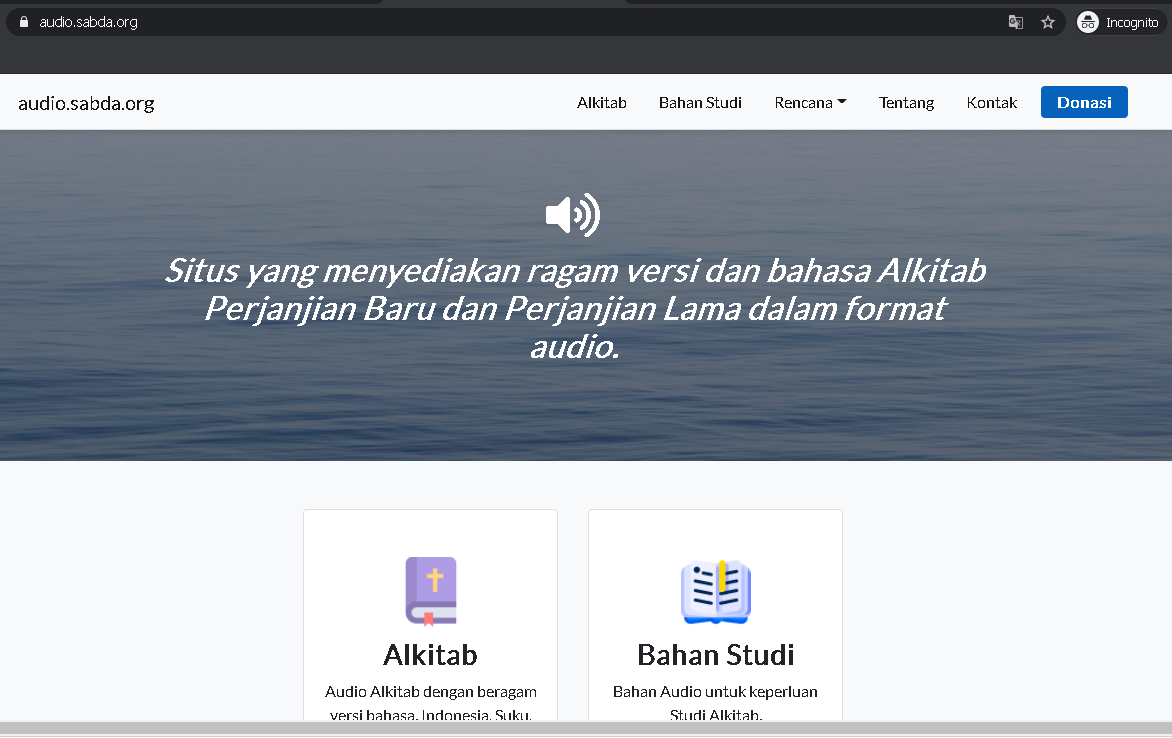Image resolution: width=1172 pixels, height=738 pixels.
Task: Click the speaker audio icon
Action: [x=573, y=215]
